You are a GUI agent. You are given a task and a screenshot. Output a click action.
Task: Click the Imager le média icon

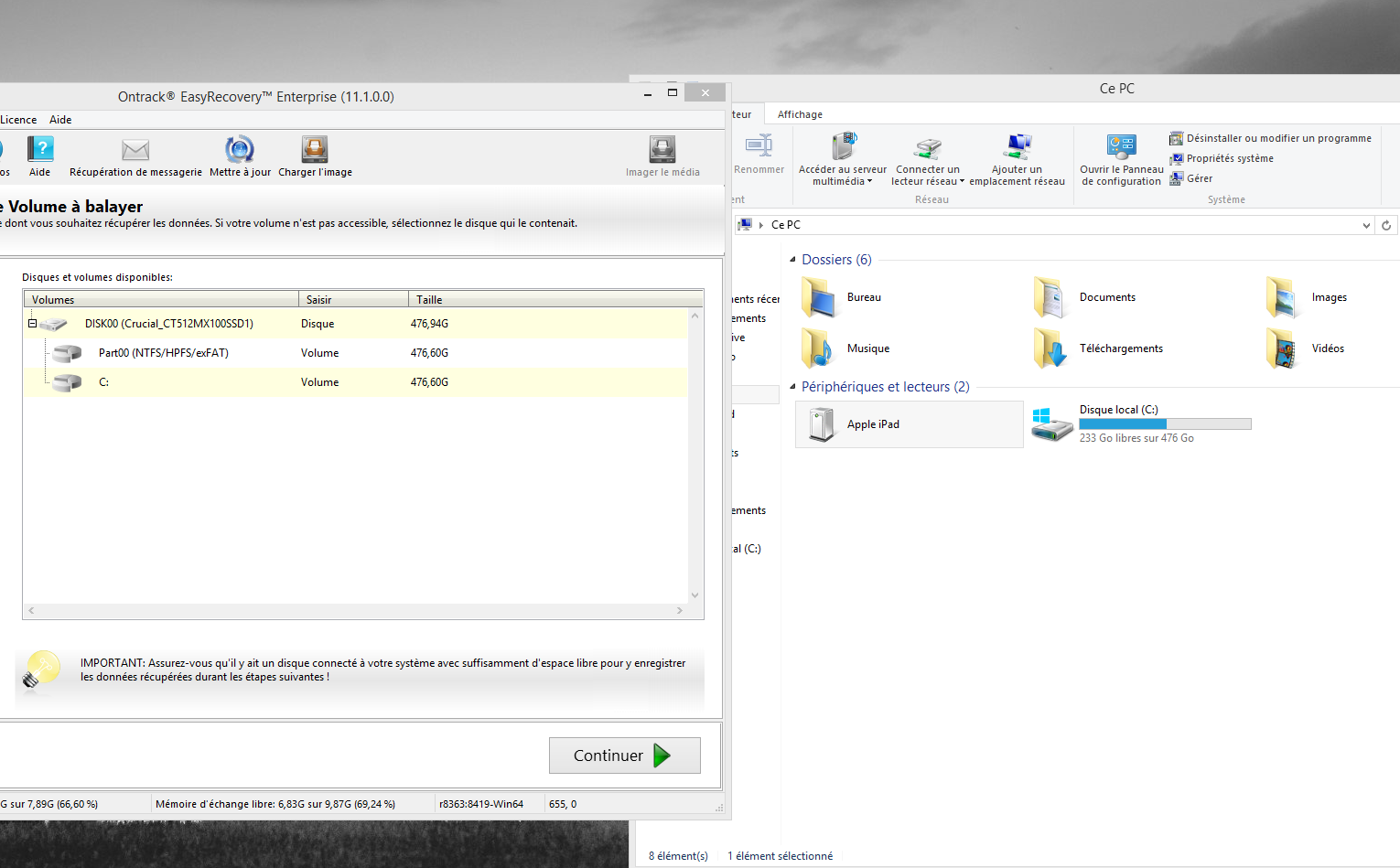coord(662,149)
